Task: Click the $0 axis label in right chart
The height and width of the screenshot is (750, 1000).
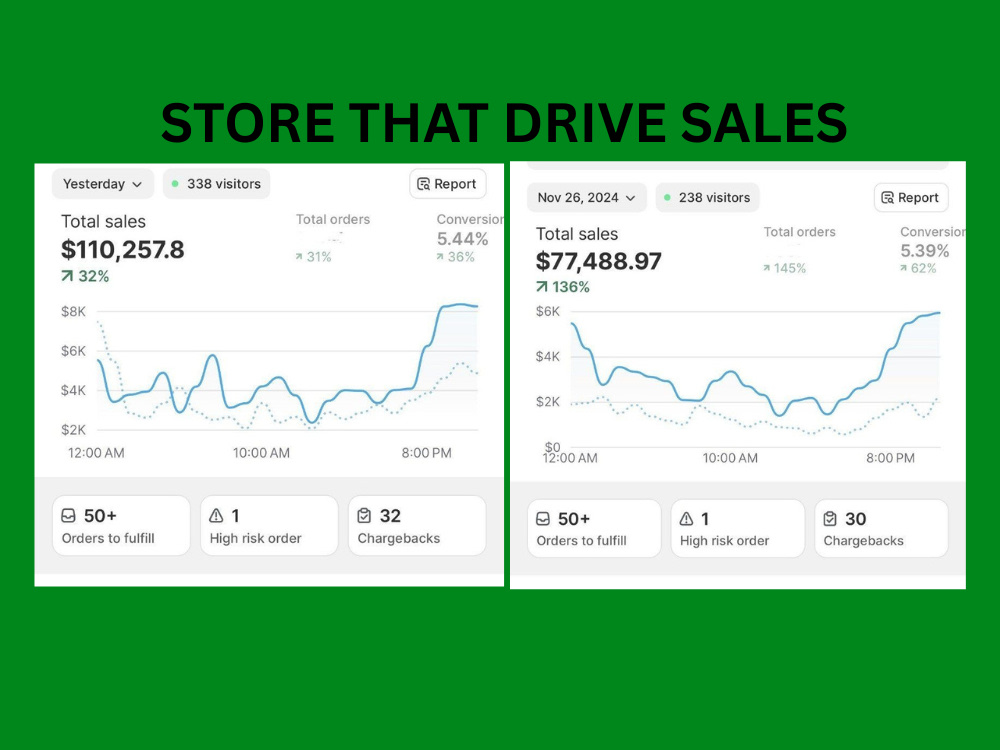Action: 552,446
